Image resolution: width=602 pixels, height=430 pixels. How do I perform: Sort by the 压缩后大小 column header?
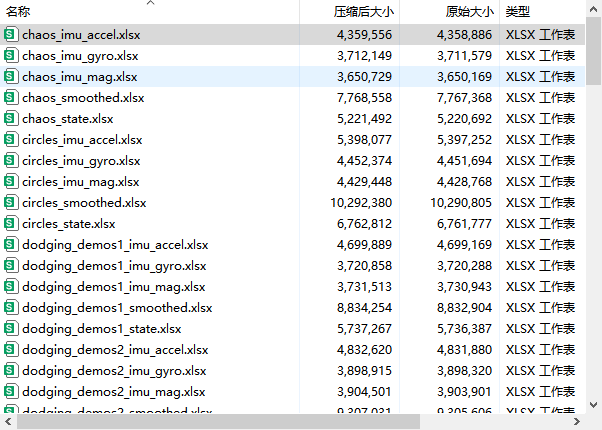pos(350,12)
